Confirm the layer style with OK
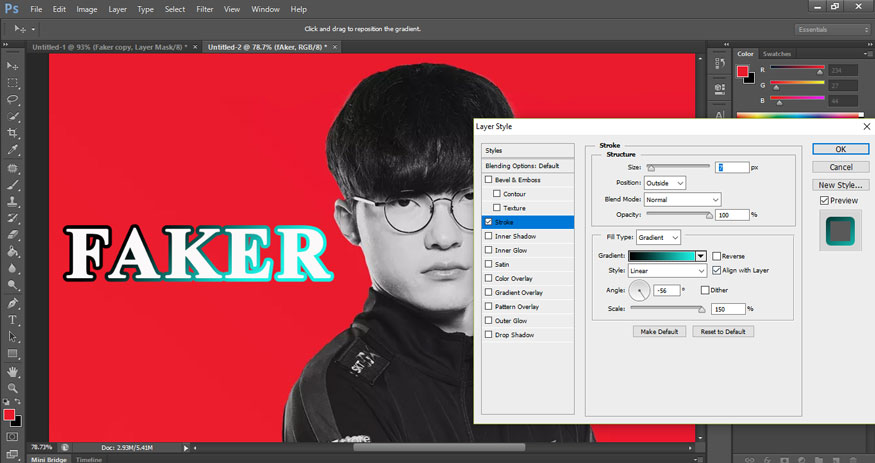 point(840,149)
